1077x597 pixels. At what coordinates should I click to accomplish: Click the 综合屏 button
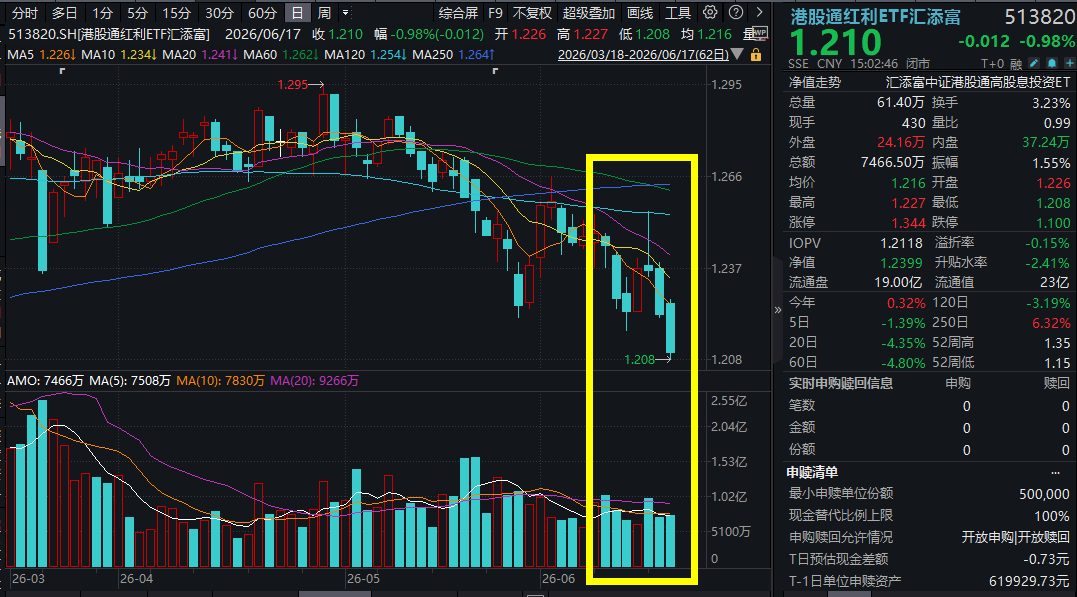click(458, 13)
